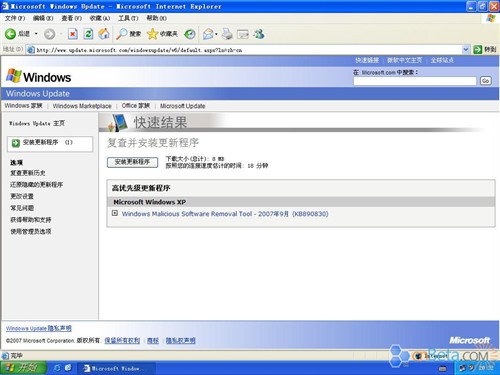Select 安装更新程序 (1) in sidebar

point(50,144)
